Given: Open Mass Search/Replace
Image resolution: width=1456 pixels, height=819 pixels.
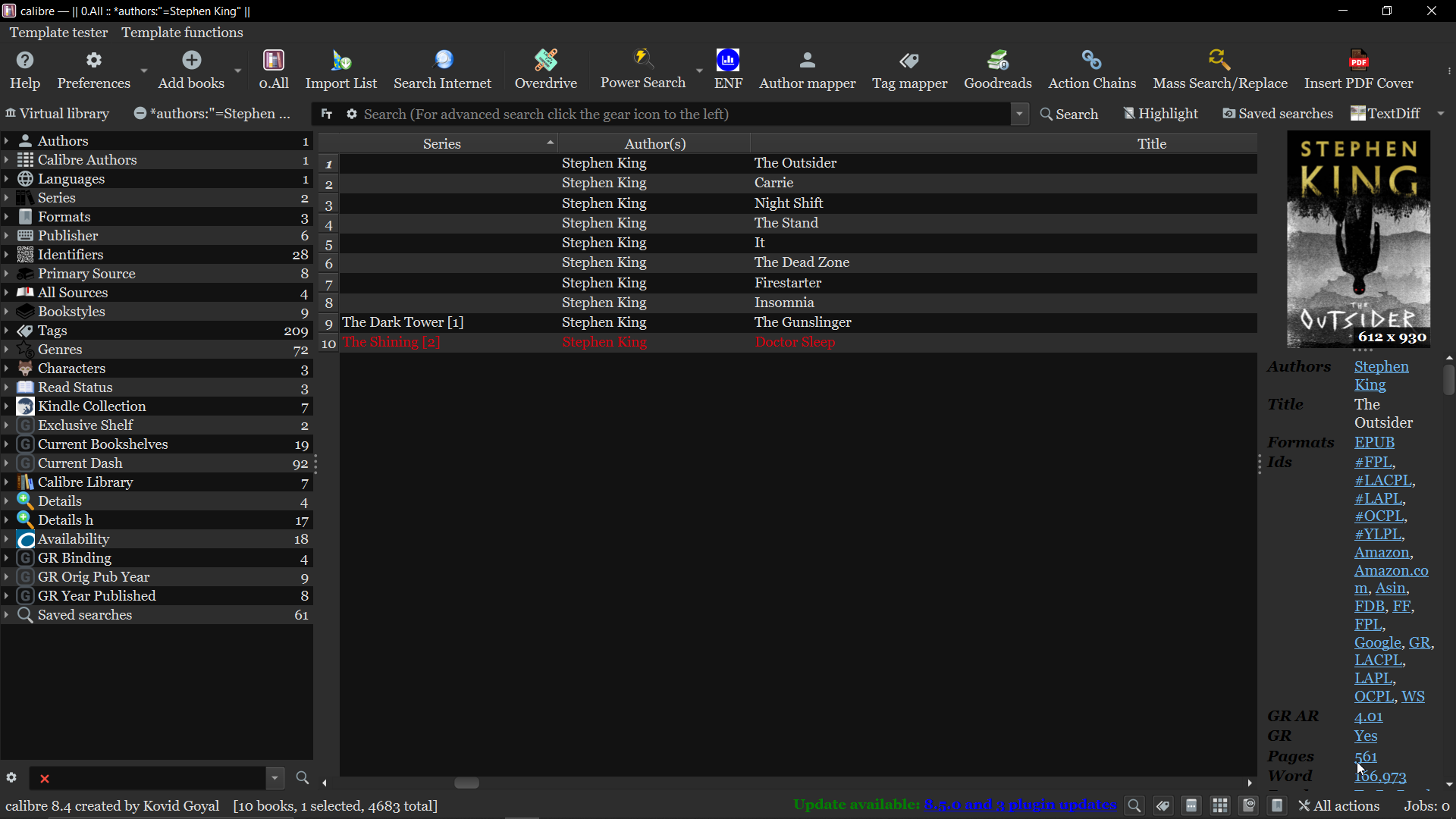Looking at the screenshot, I should 1219,69.
